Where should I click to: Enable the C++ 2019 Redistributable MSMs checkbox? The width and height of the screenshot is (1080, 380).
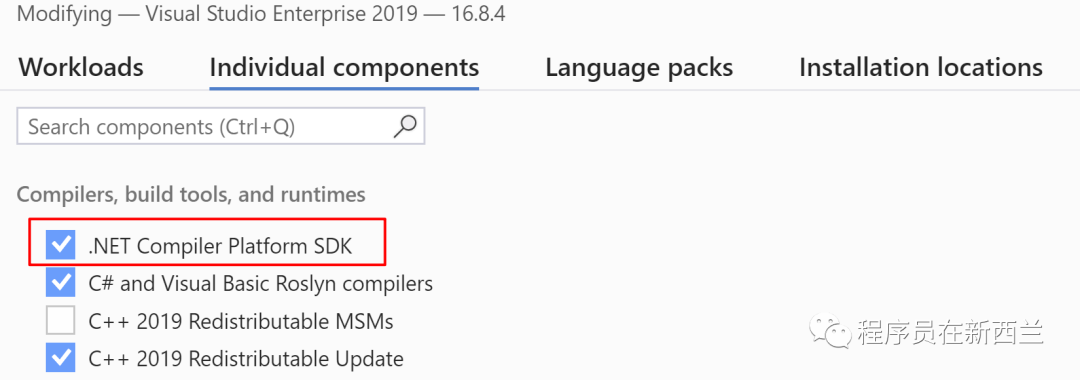point(61,320)
